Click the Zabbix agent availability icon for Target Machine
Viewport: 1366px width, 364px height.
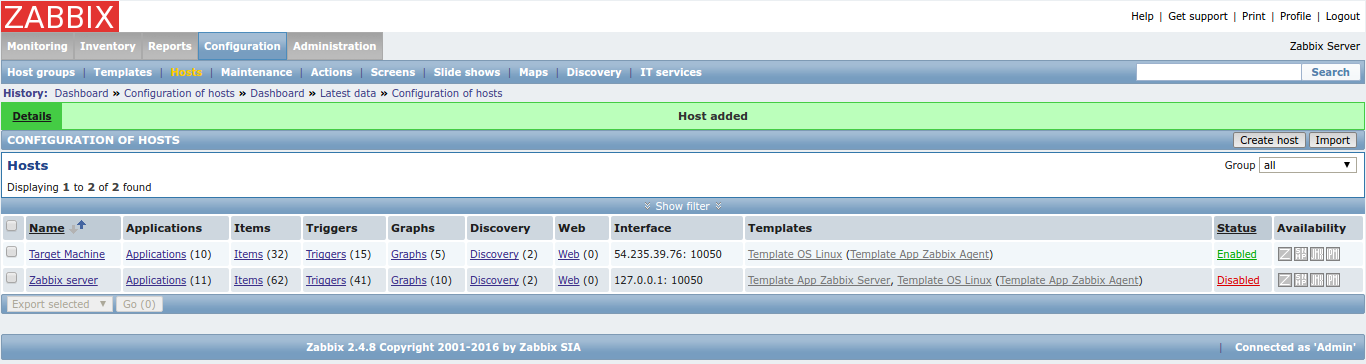click(x=1286, y=254)
